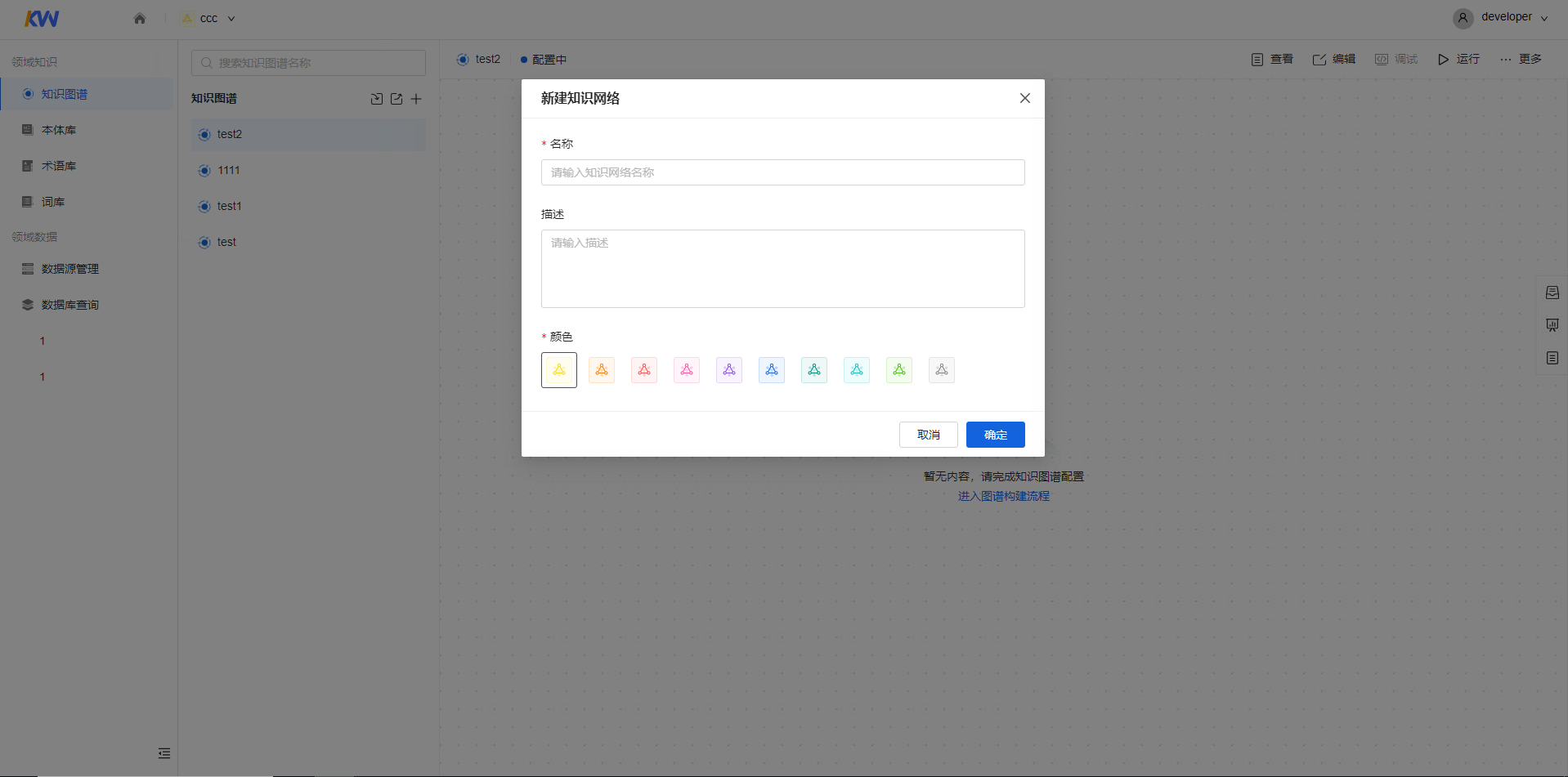Click the bottom icon in right side panel
The width and height of the screenshot is (1568, 777).
click(1552, 358)
